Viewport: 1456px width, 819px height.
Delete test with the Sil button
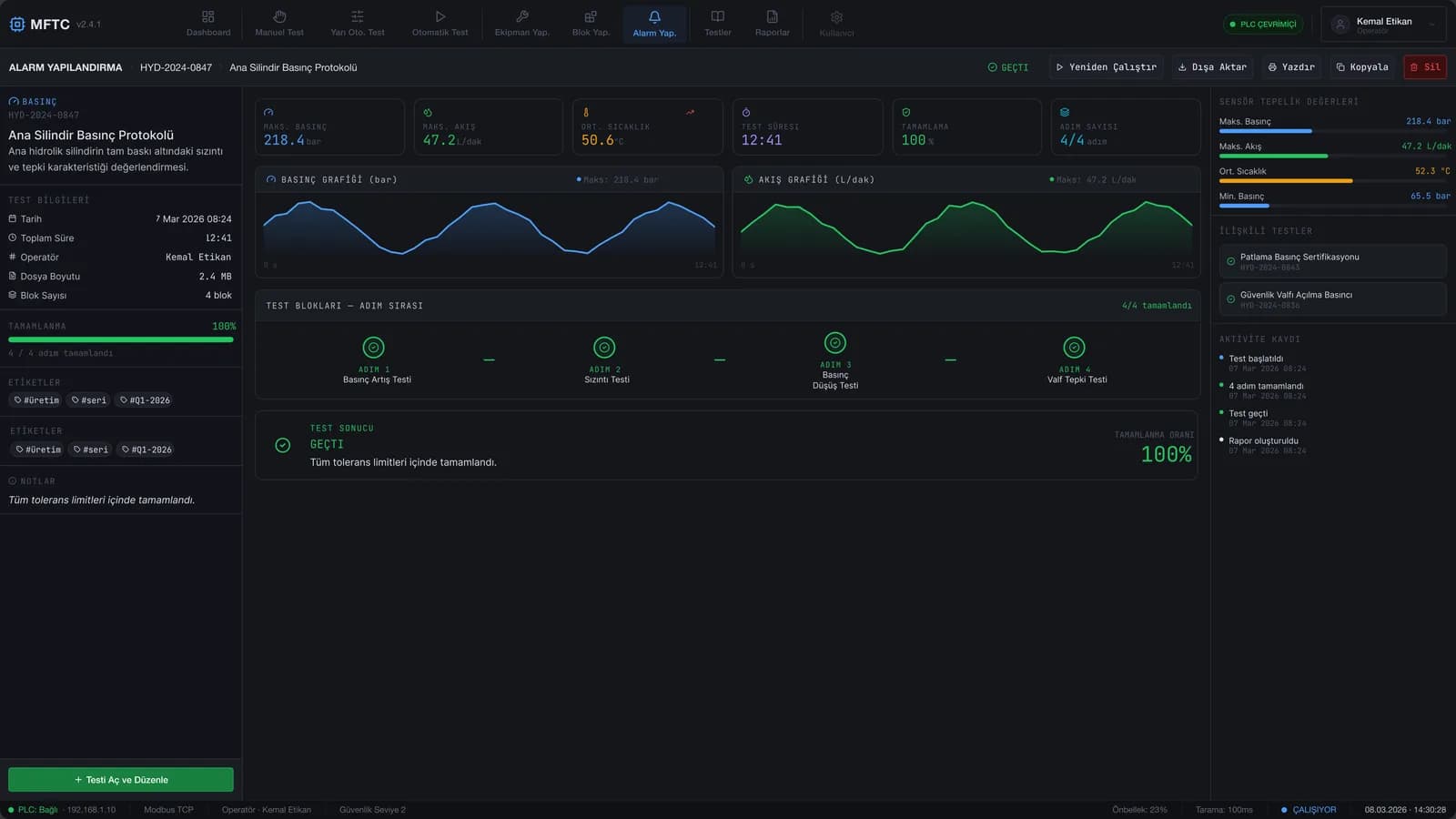coord(1425,67)
